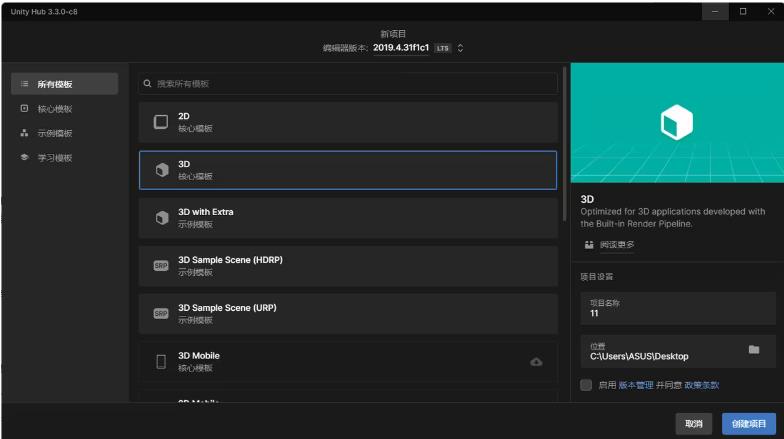The width and height of the screenshot is (784, 439).
Task: Click the magnifier search icon
Action: [x=148, y=84]
